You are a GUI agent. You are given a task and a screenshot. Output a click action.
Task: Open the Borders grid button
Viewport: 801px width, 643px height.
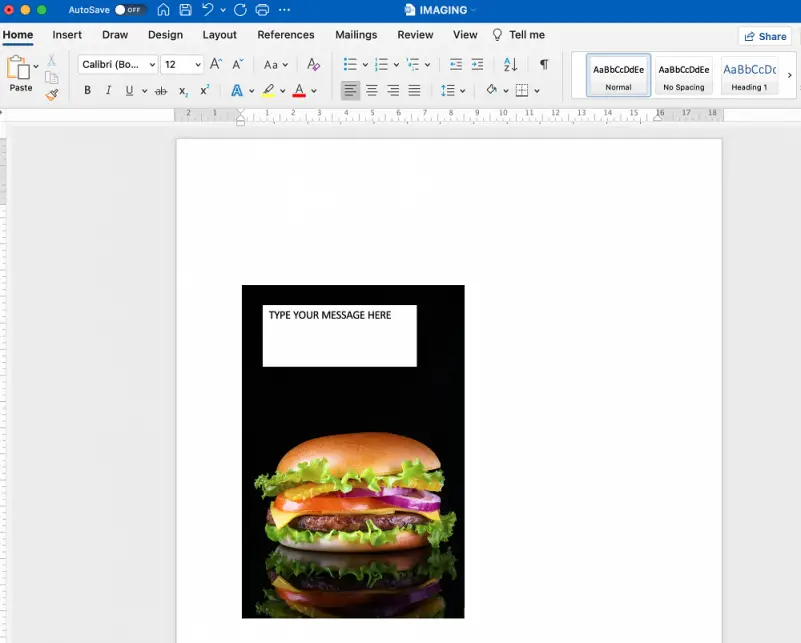click(522, 90)
